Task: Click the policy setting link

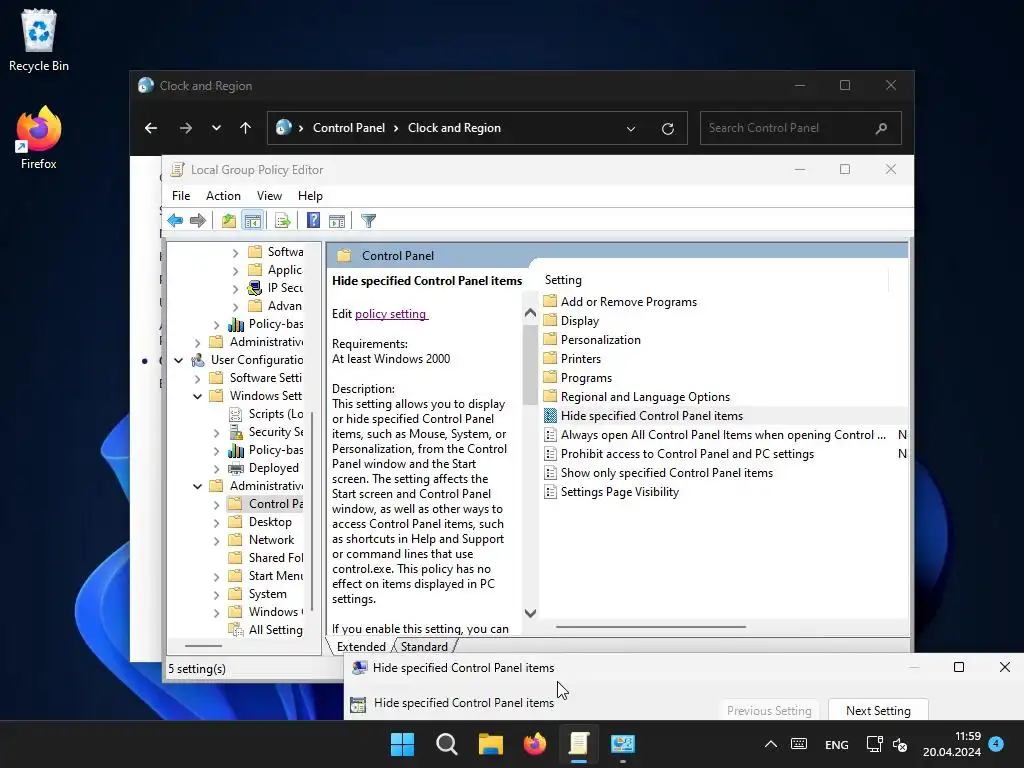Action: [391, 314]
